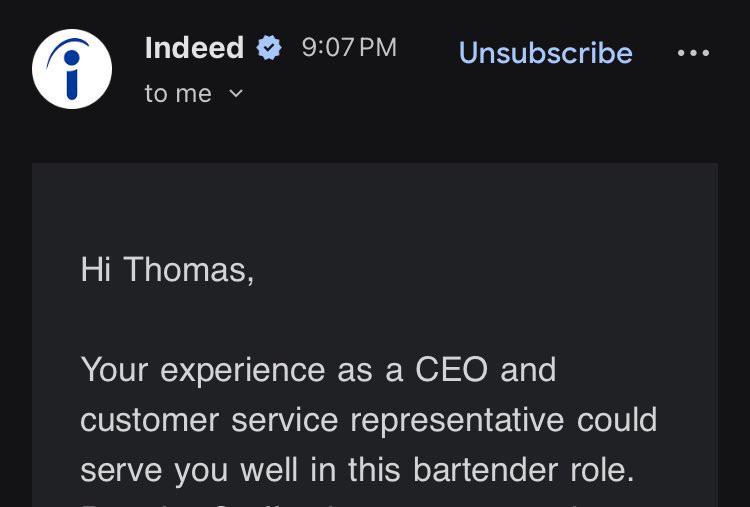Tap the blue verified sender badge
The height and width of the screenshot is (507, 750).
click(269, 48)
